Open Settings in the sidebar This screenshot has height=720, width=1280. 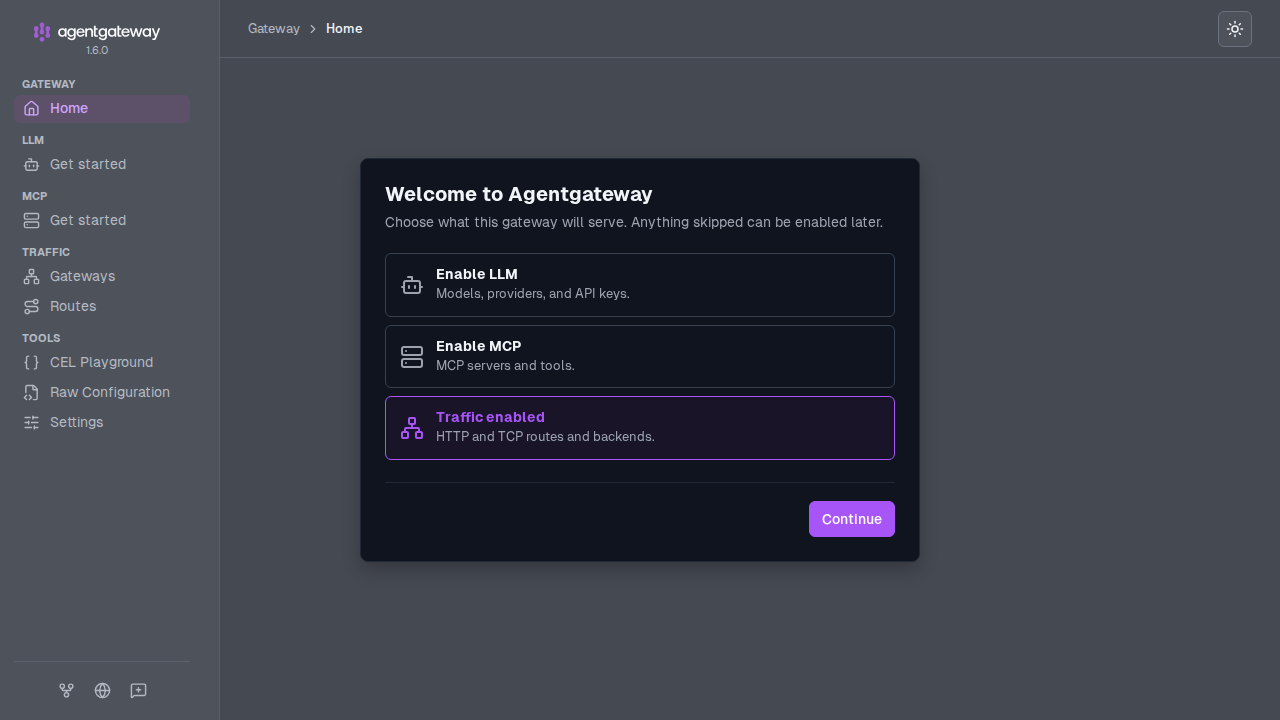point(102,422)
